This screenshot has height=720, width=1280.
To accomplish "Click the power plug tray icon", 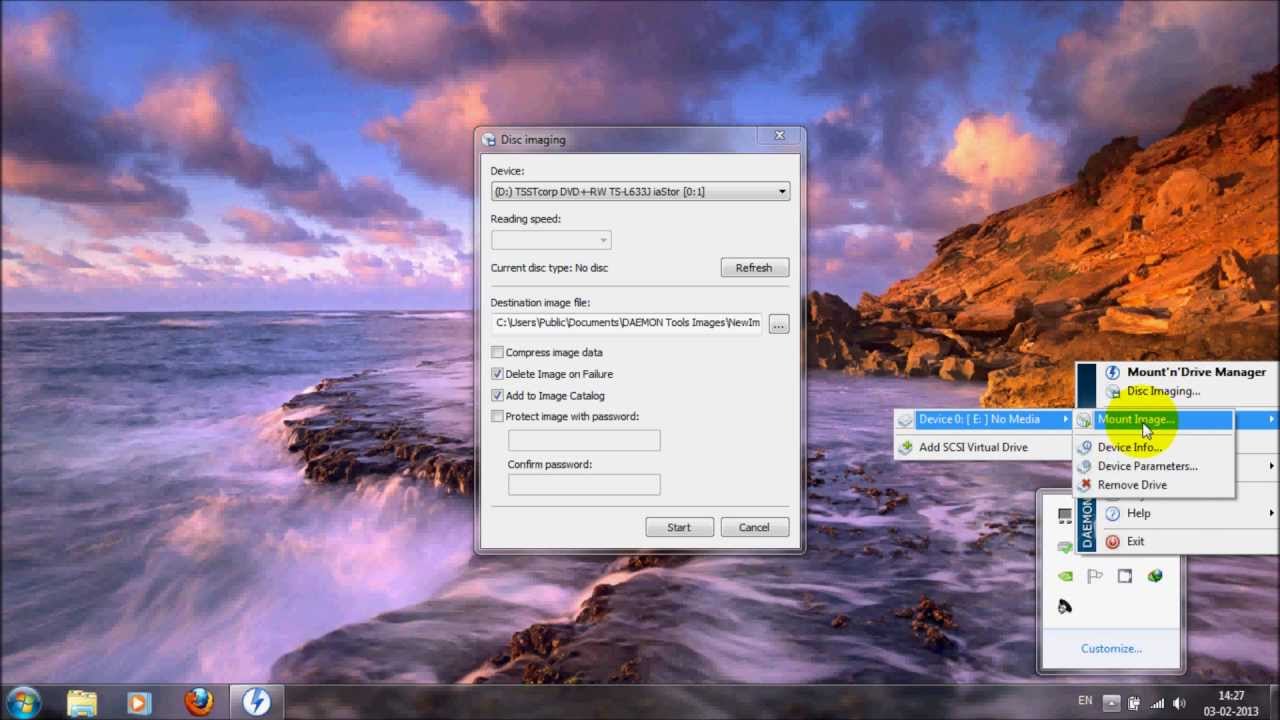I will [1136, 703].
